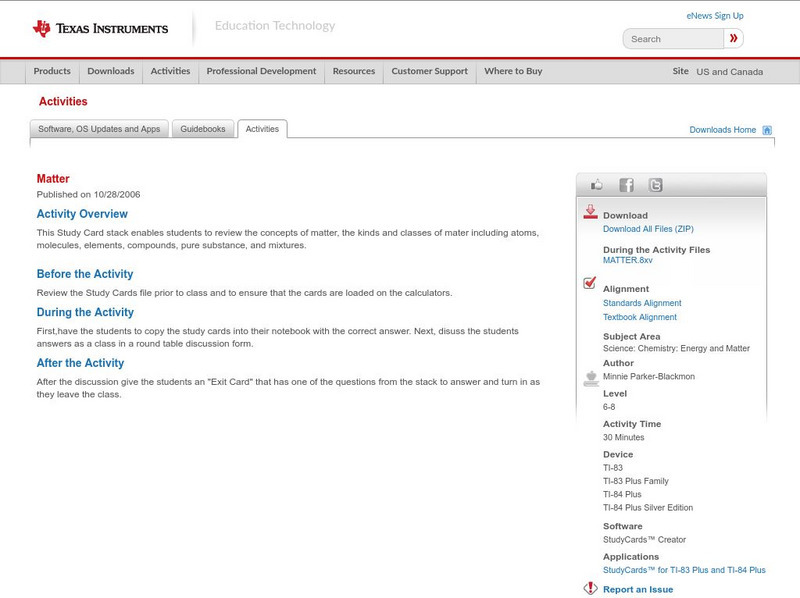Open the Textbook Alignment link
The width and height of the screenshot is (800, 598).
click(639, 317)
